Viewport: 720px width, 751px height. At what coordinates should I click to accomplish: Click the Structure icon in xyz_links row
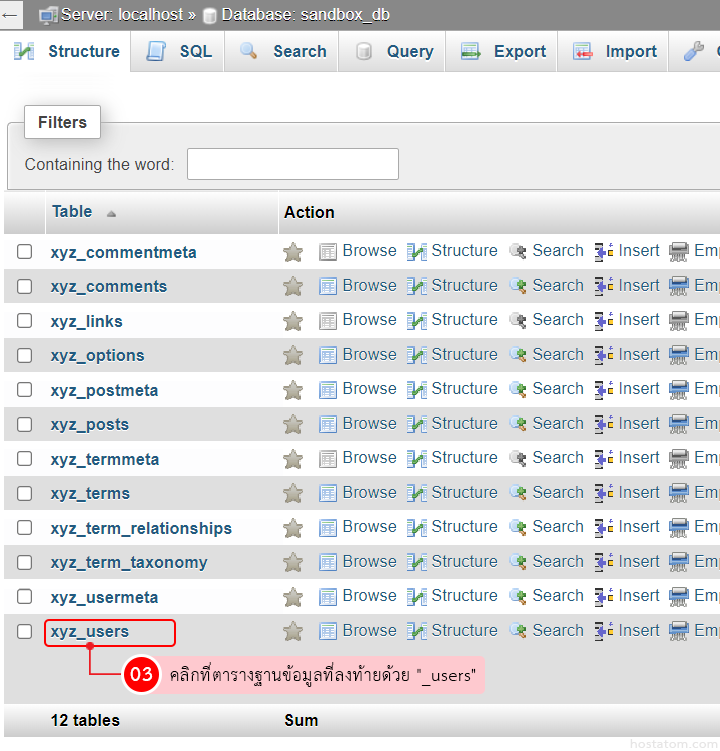[x=417, y=321]
